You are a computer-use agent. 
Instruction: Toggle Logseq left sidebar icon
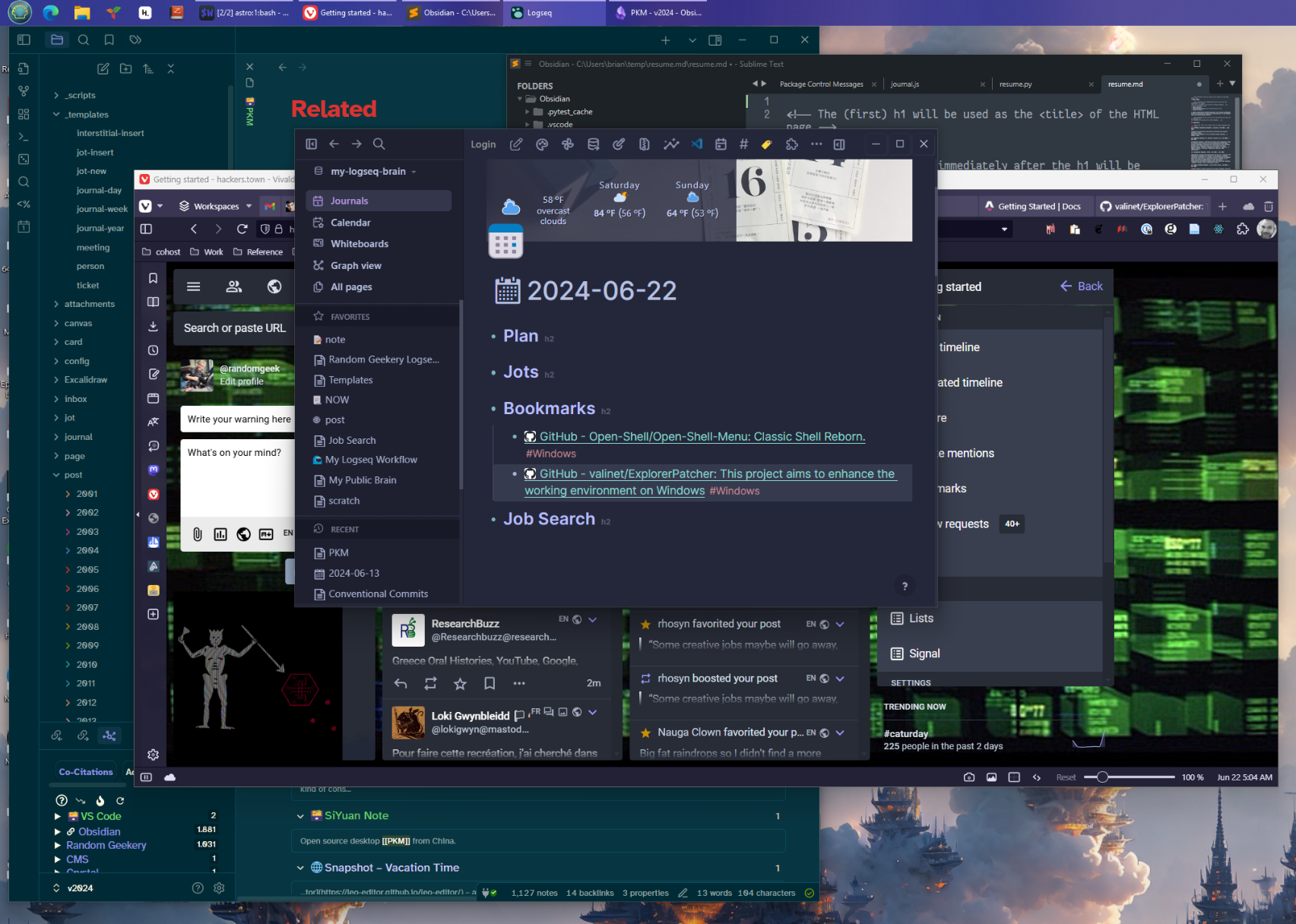click(311, 144)
